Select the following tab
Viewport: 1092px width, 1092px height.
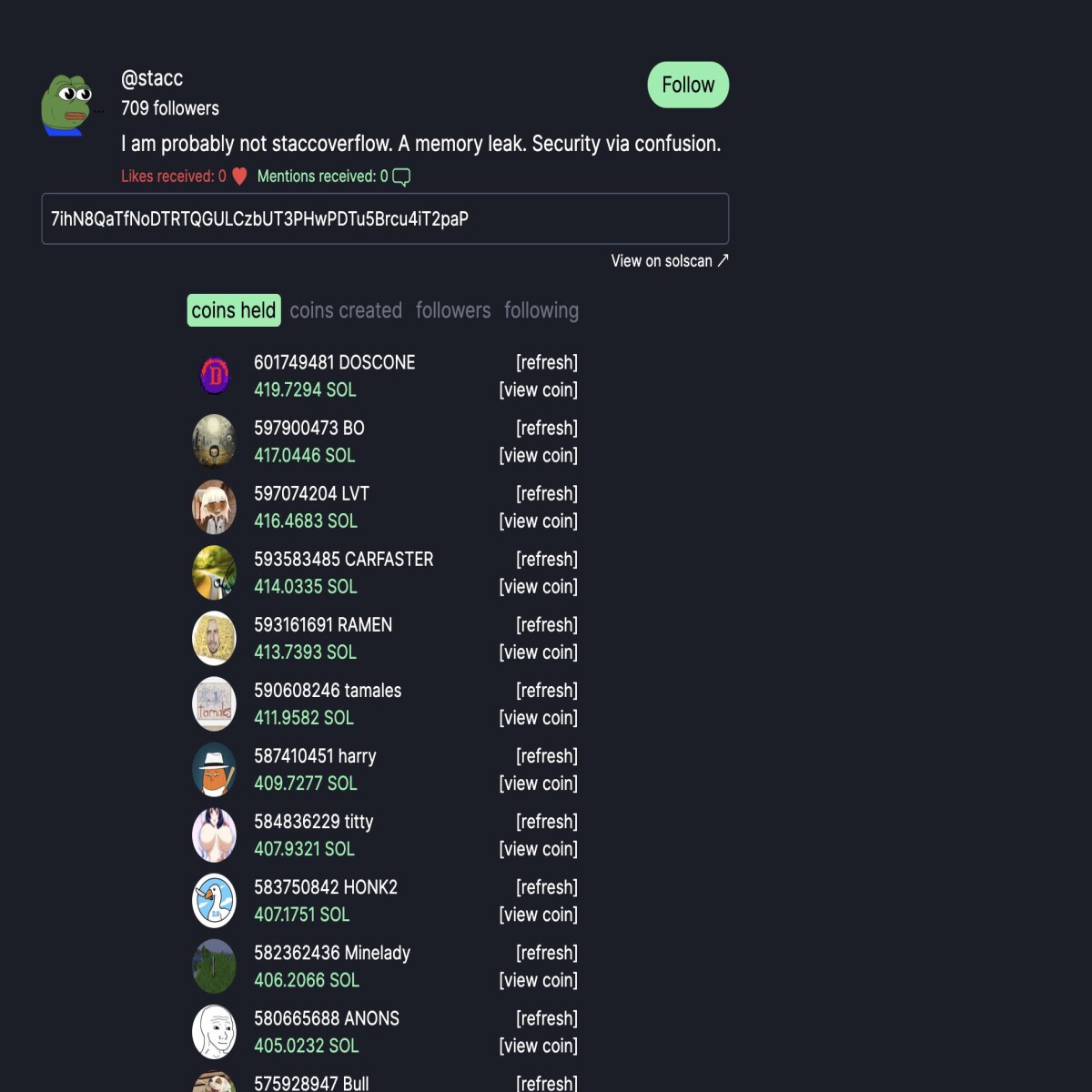point(541,310)
